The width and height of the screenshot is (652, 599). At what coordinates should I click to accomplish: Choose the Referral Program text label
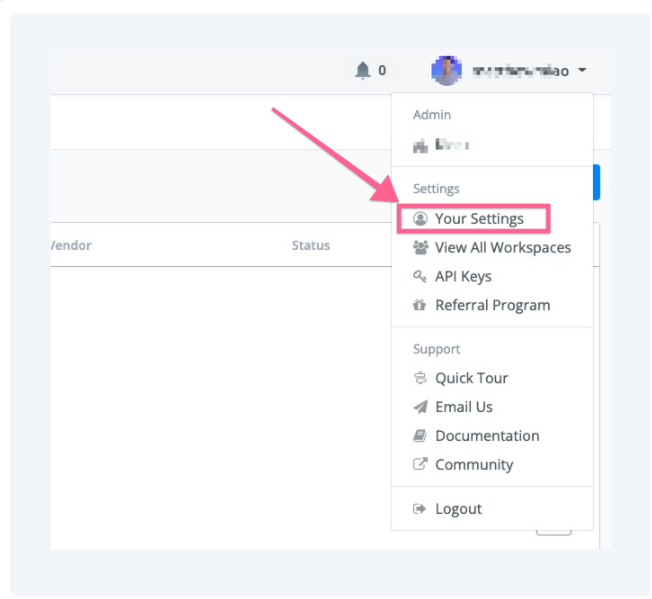(x=492, y=305)
